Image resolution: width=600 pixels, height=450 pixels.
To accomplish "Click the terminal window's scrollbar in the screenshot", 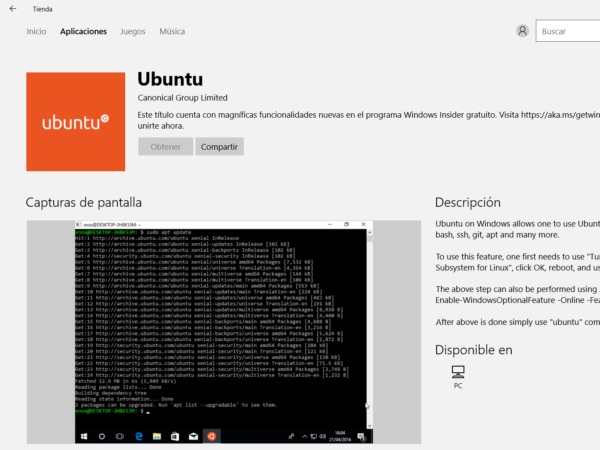I will 369,329.
